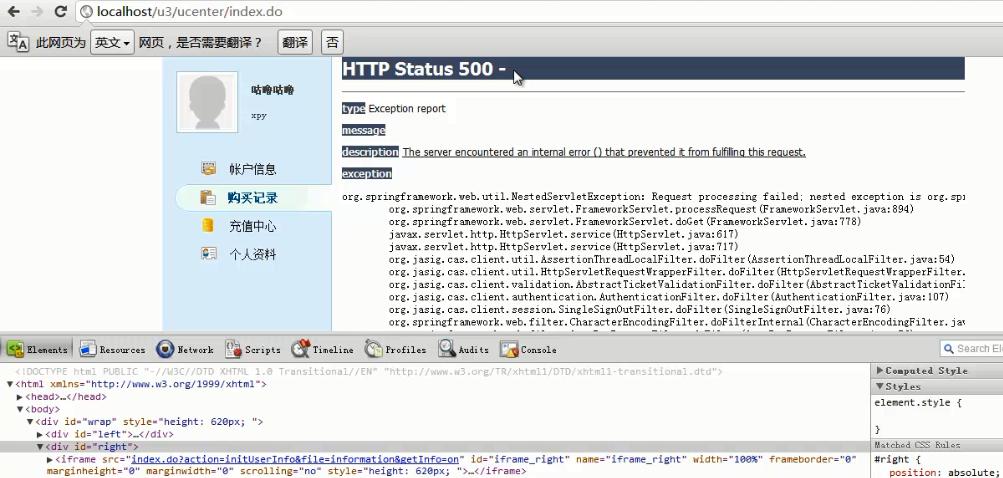Open the Elements panel in DevTools

(38, 350)
